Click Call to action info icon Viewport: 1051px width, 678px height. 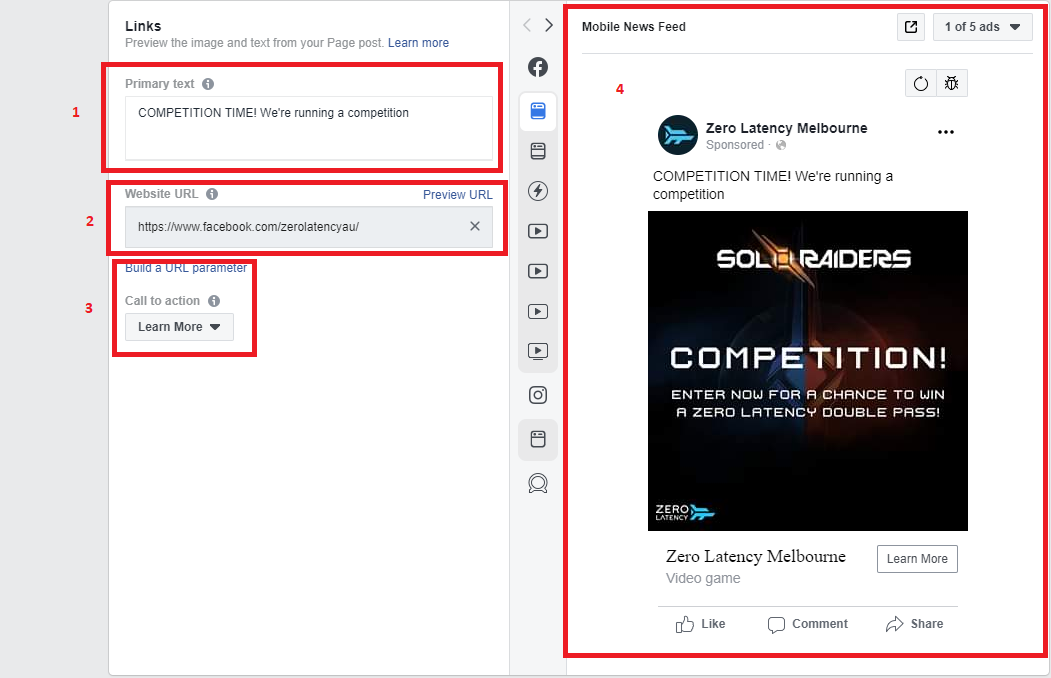[x=214, y=301]
